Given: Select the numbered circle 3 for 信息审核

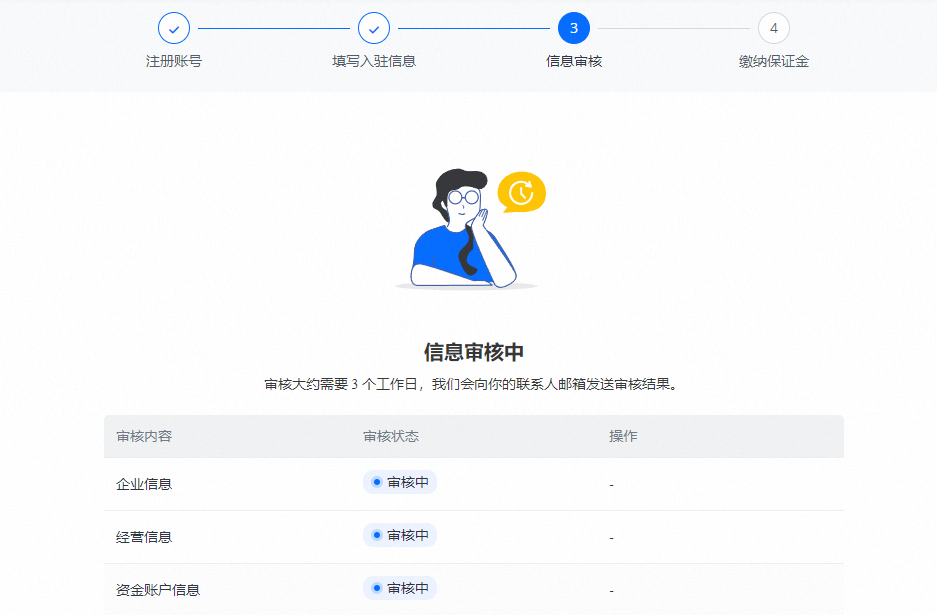Looking at the screenshot, I should coord(573,28).
